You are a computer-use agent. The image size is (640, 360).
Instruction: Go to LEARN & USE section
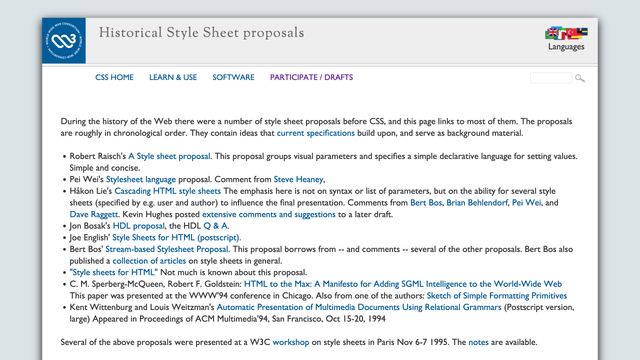click(173, 77)
